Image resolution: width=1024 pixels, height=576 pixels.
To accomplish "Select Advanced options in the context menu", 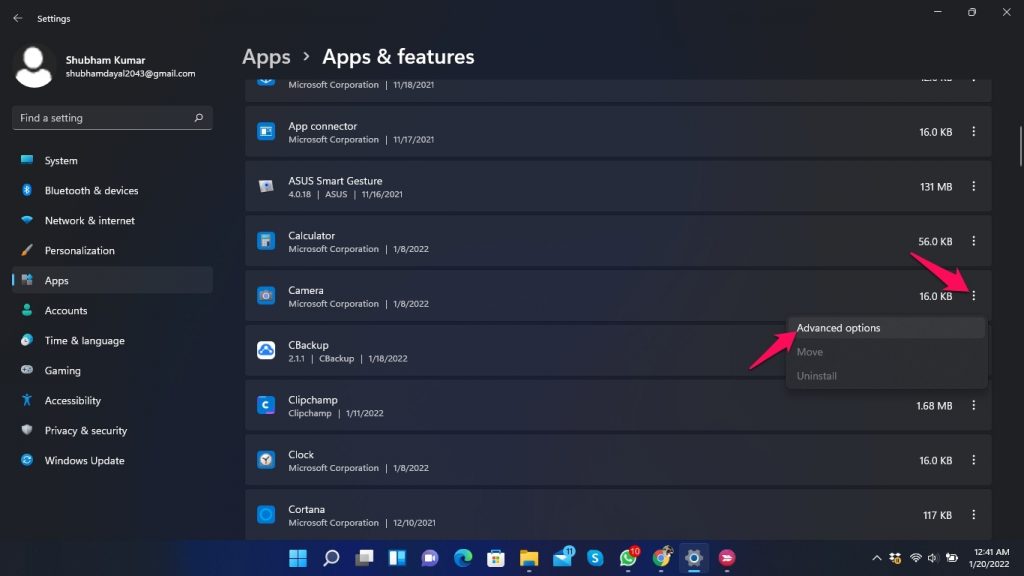I will pos(838,328).
